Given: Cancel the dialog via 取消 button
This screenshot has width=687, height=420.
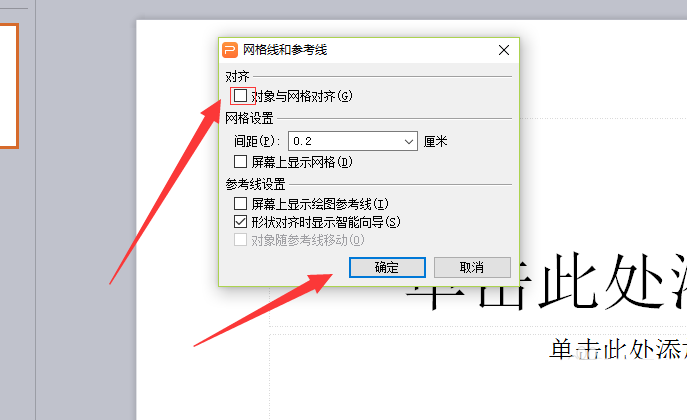Looking at the screenshot, I should point(472,267).
